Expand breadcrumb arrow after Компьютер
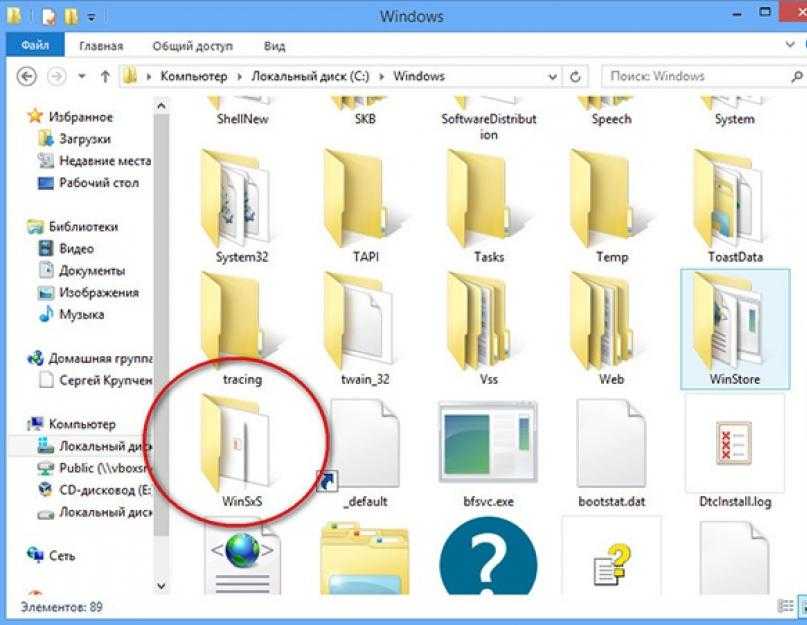 [x=240, y=77]
